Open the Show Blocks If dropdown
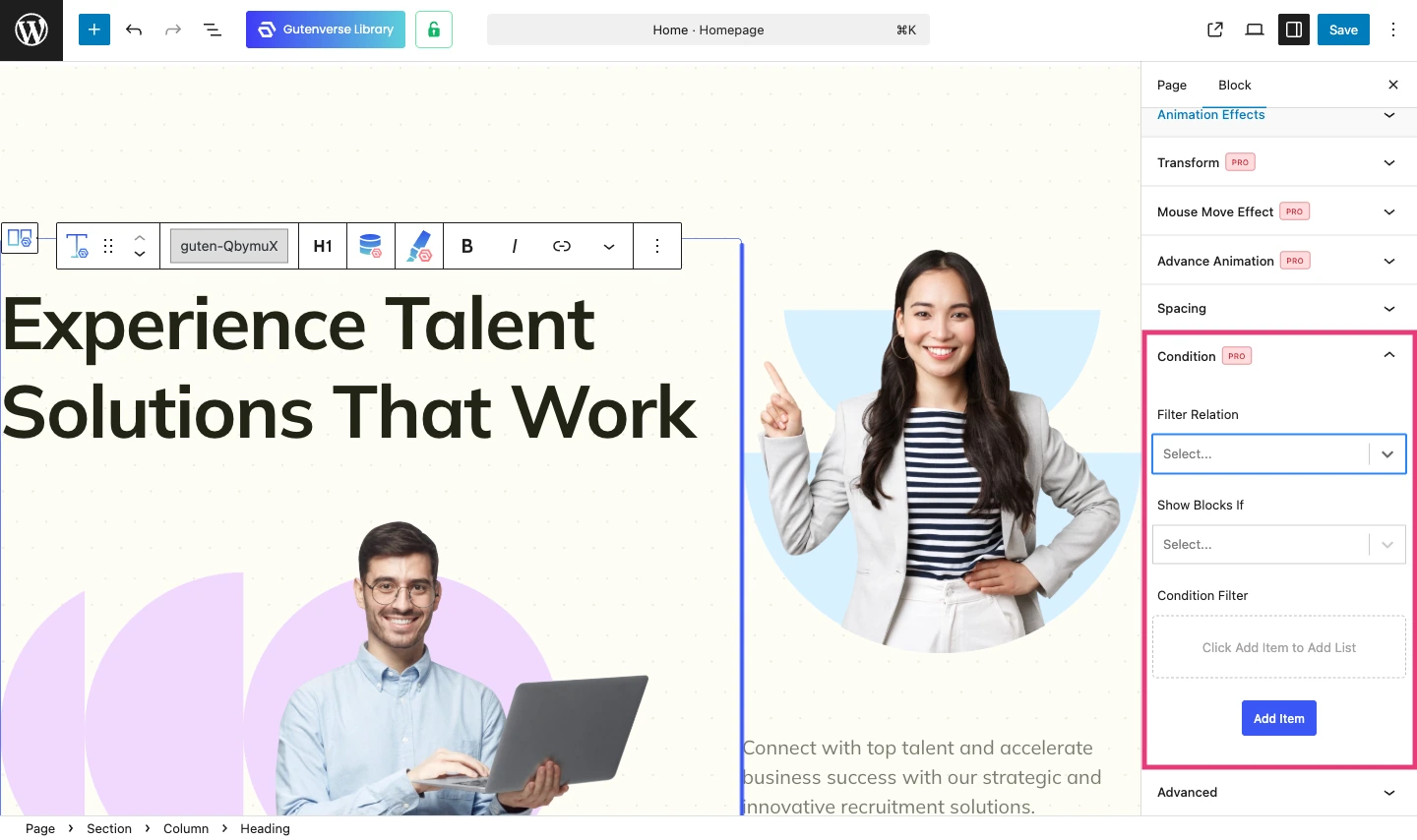This screenshot has height=840, width=1417. click(1278, 545)
